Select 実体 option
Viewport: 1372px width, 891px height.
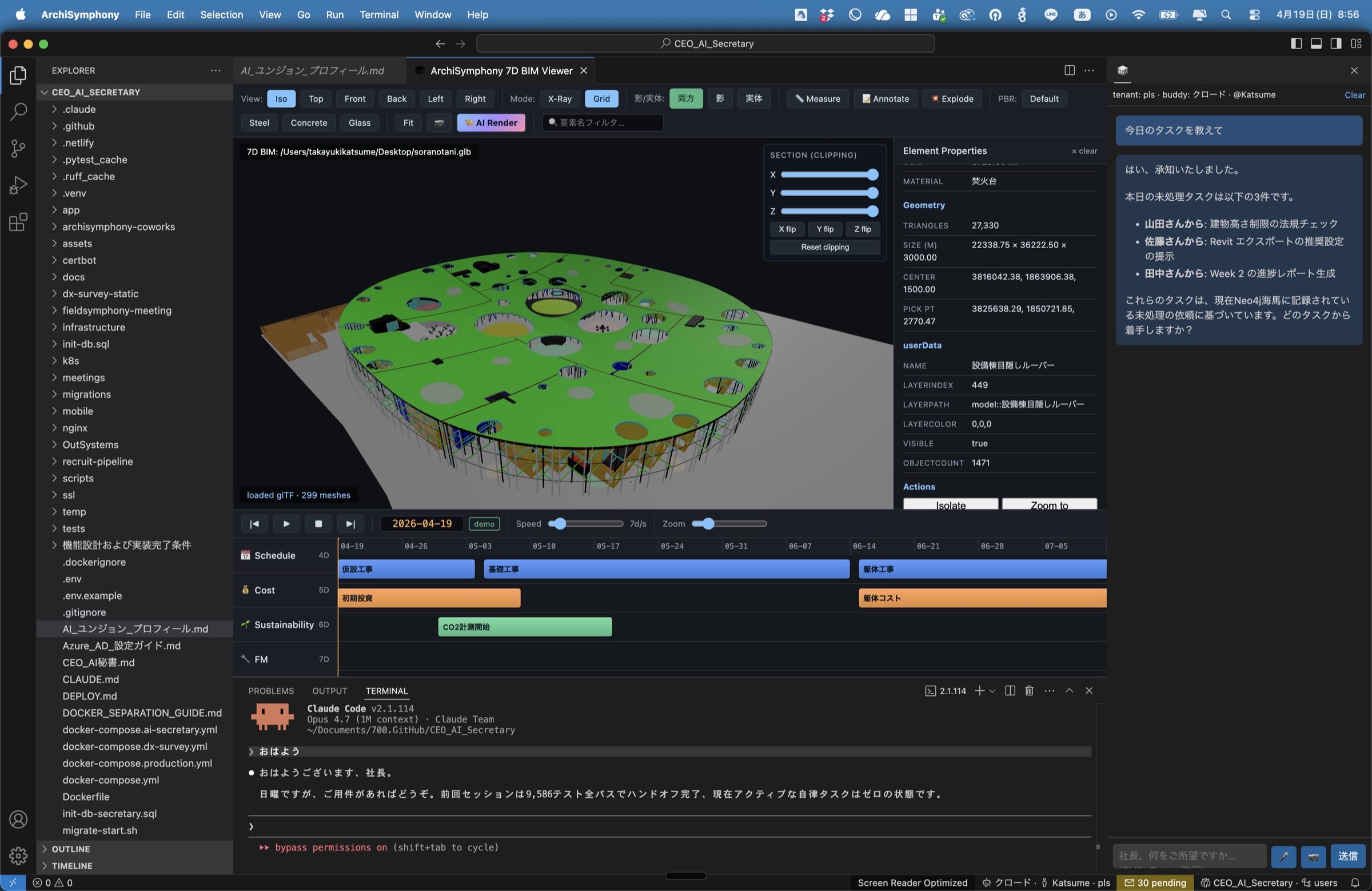coord(753,98)
